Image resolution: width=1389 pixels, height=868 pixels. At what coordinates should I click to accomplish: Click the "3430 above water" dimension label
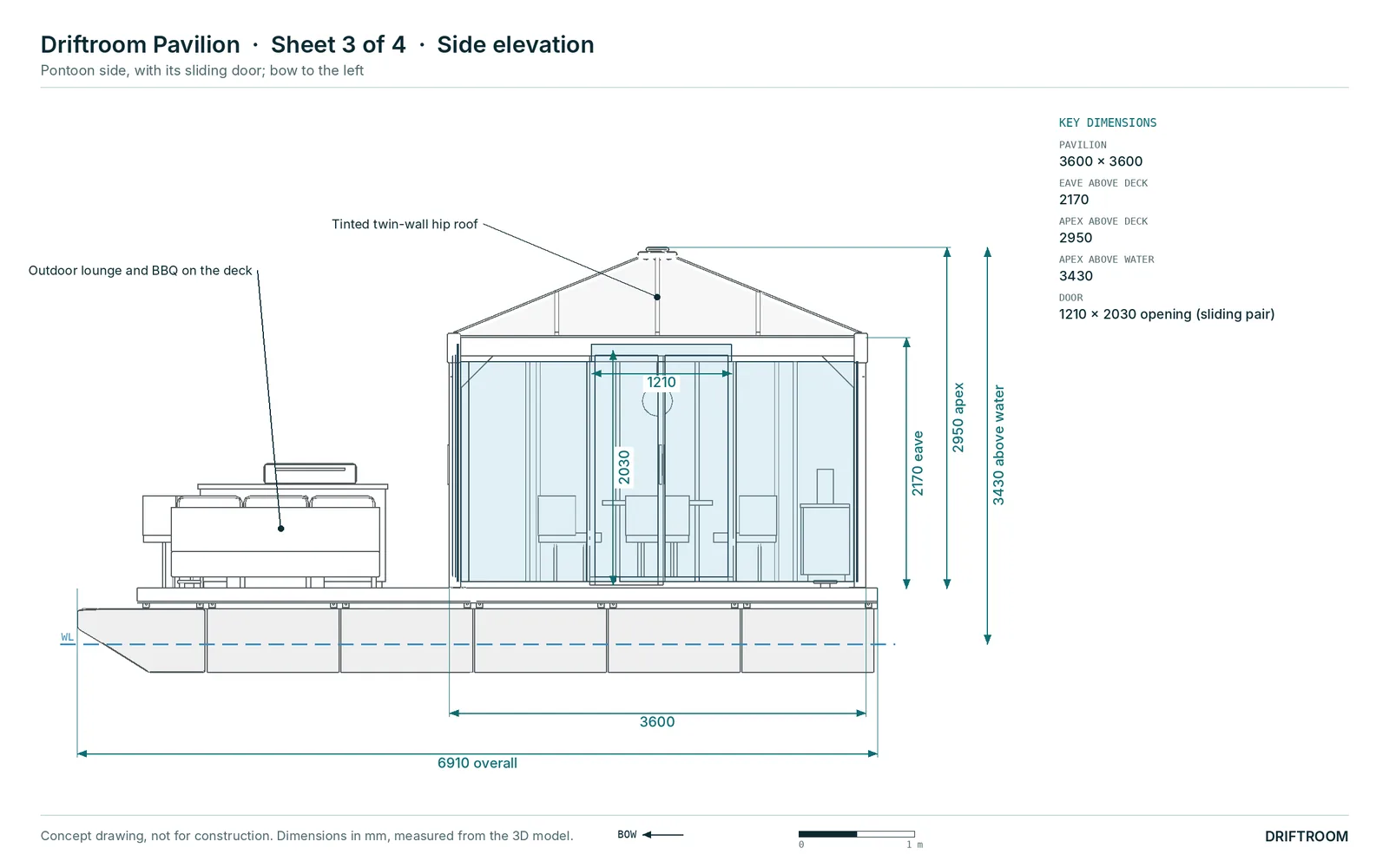[998, 445]
